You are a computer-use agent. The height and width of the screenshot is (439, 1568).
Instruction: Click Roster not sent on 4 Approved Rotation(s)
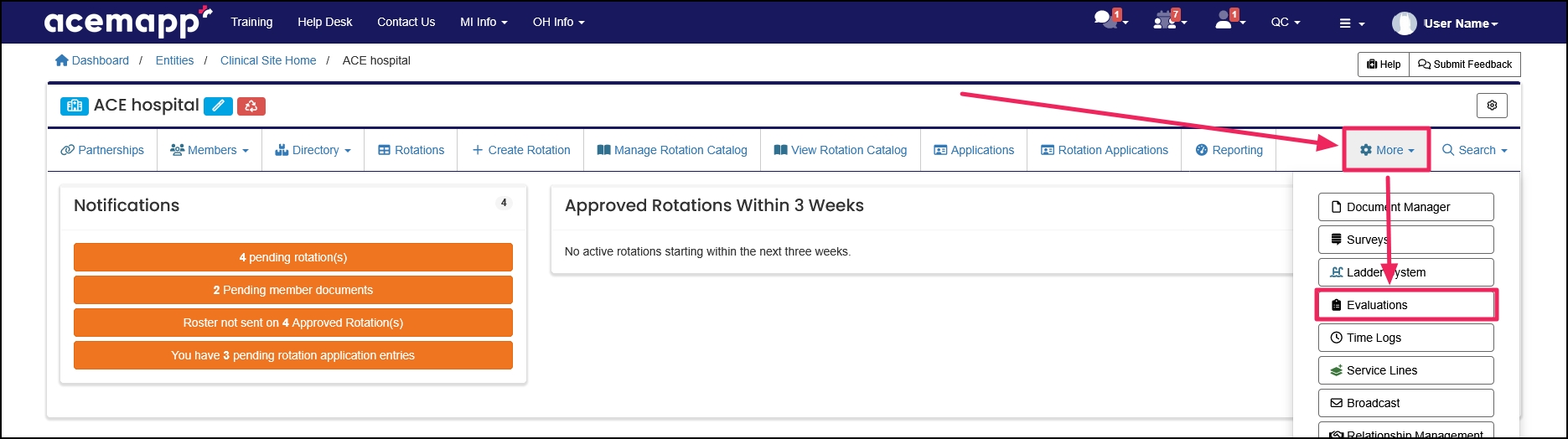click(293, 323)
